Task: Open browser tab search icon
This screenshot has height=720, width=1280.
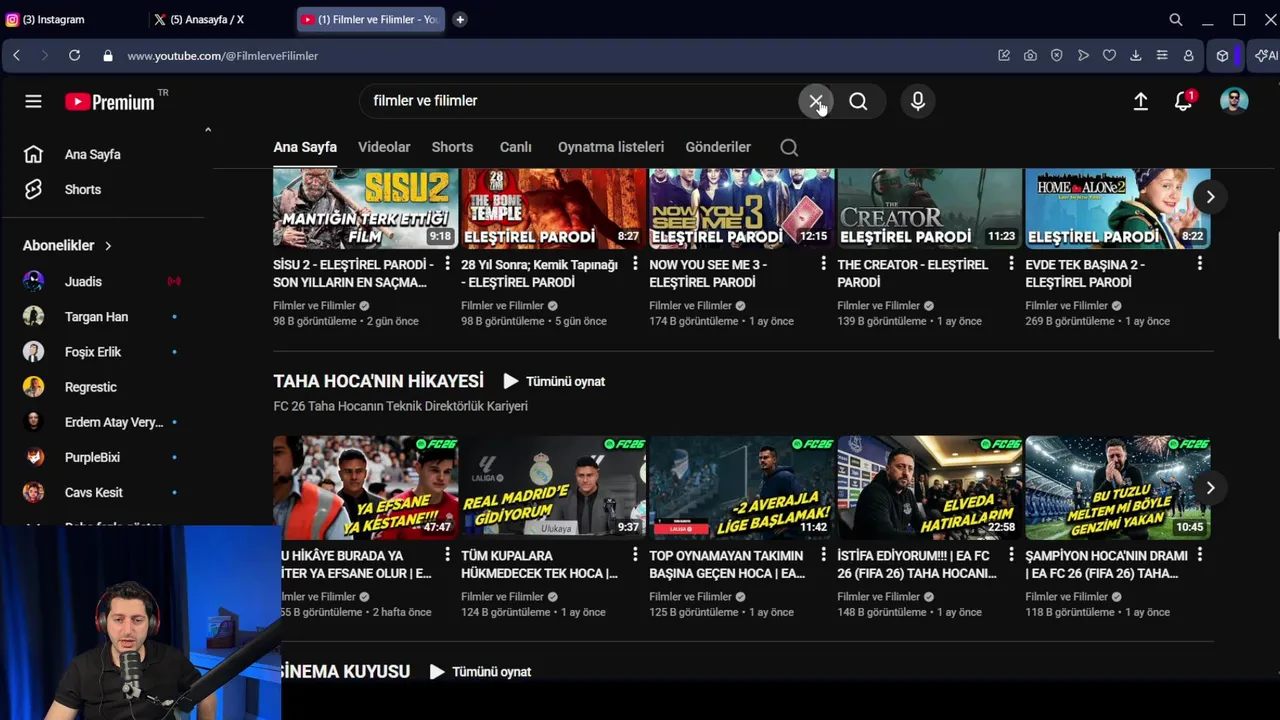Action: [x=1176, y=19]
